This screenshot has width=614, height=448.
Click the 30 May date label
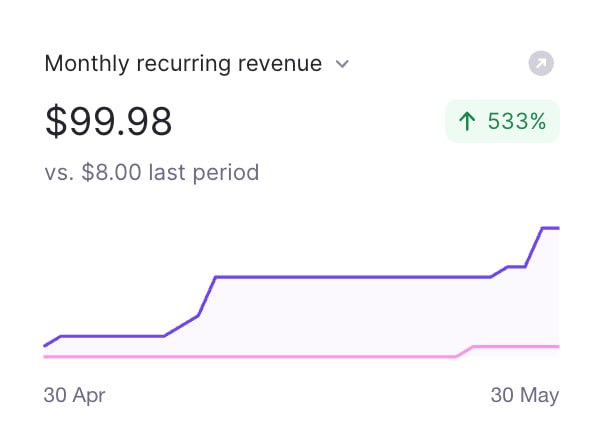pos(525,395)
